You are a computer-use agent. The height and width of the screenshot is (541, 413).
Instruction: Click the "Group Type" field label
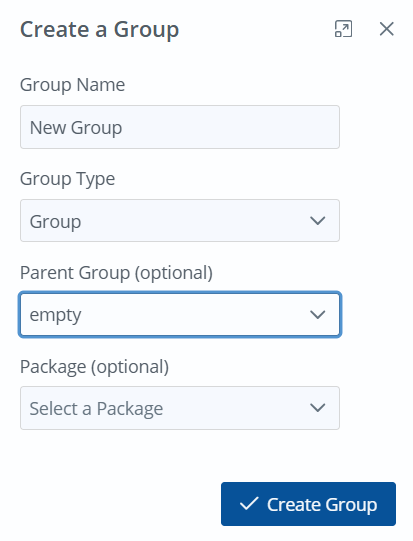click(68, 179)
